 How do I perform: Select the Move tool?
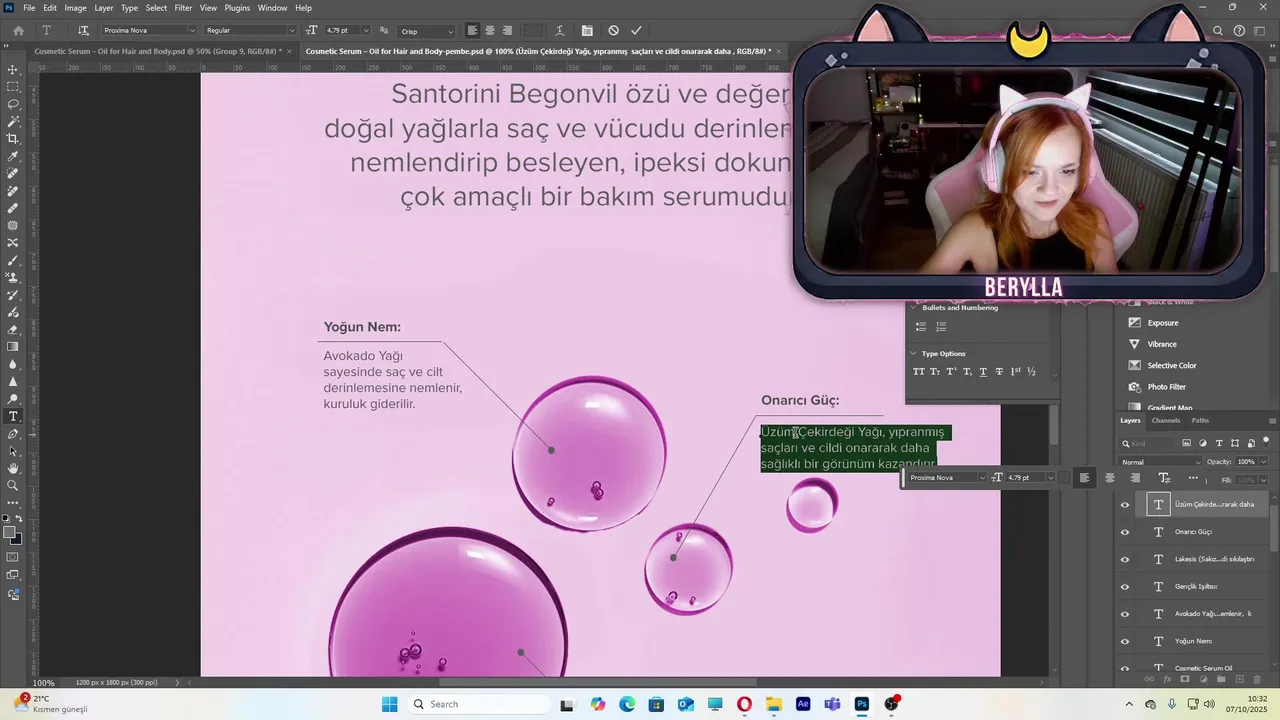tap(13, 70)
